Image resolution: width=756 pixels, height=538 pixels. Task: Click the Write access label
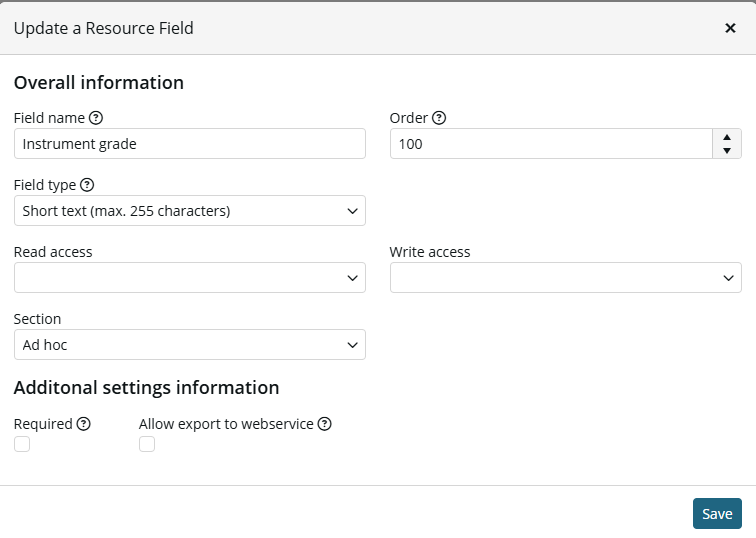click(430, 252)
